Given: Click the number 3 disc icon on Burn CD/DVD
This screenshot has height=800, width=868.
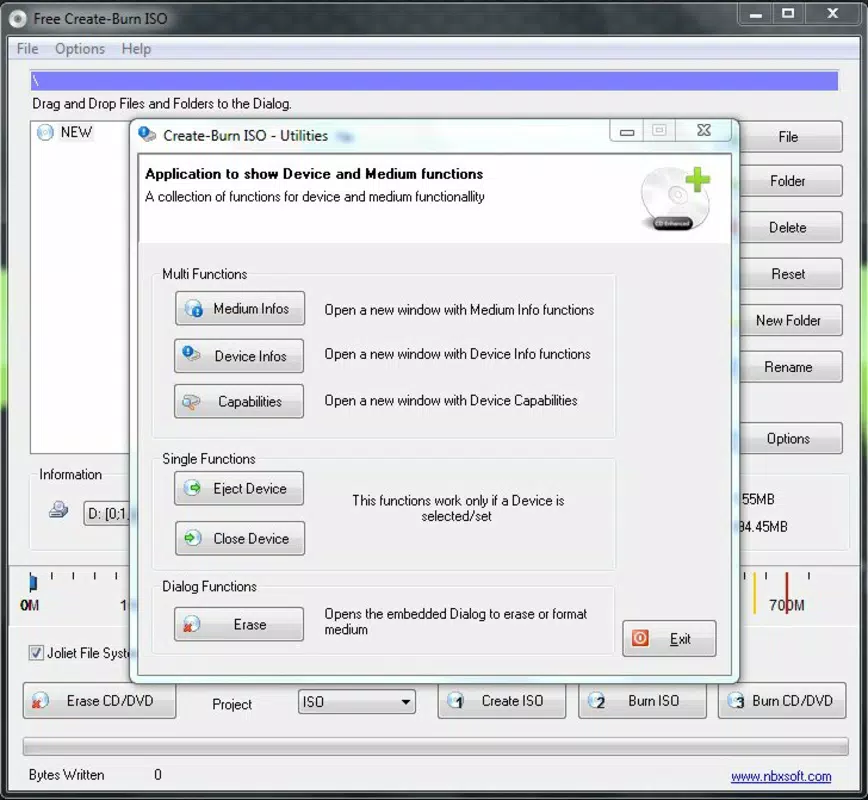Looking at the screenshot, I should tap(737, 701).
